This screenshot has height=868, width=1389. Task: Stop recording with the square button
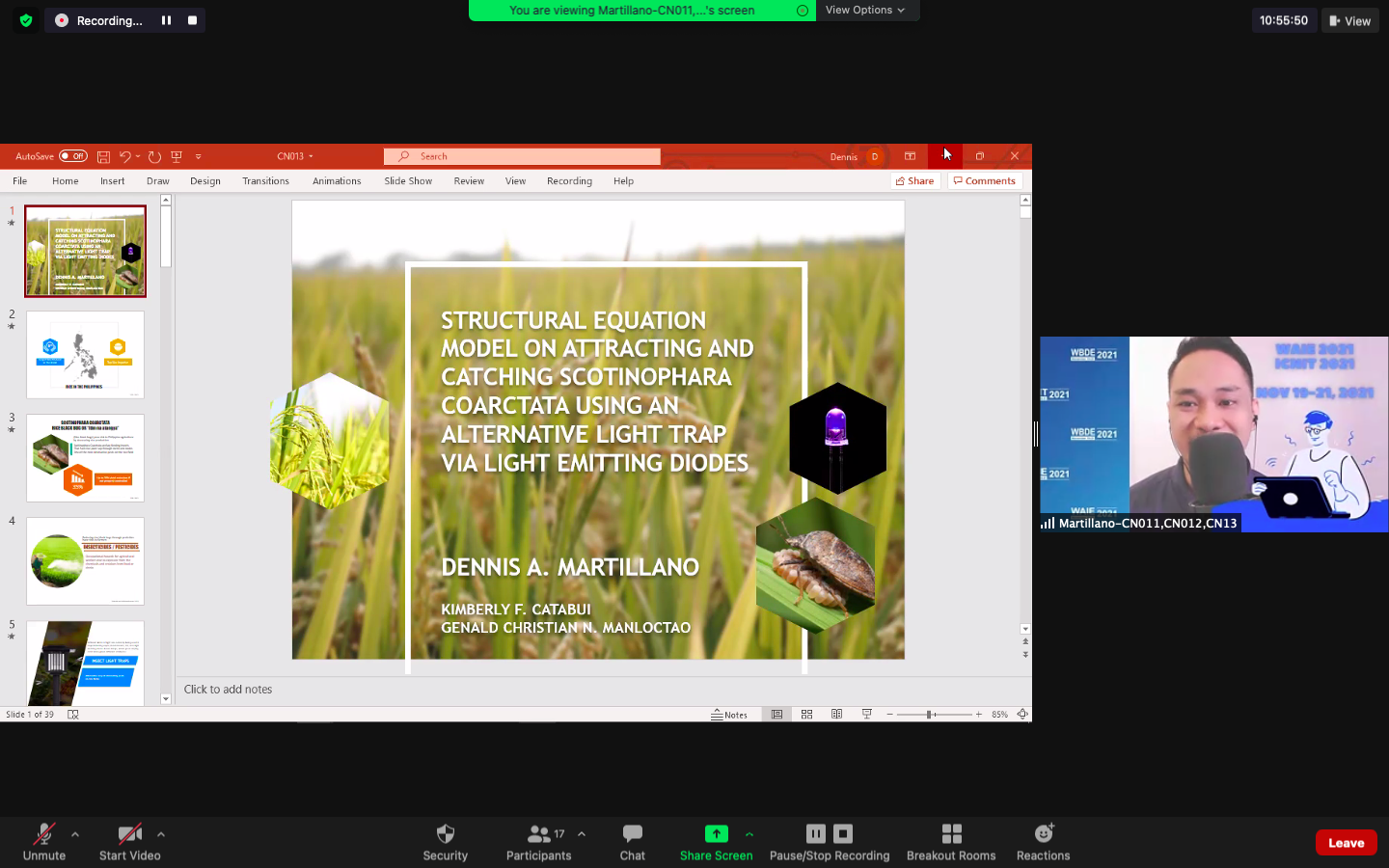[192, 20]
